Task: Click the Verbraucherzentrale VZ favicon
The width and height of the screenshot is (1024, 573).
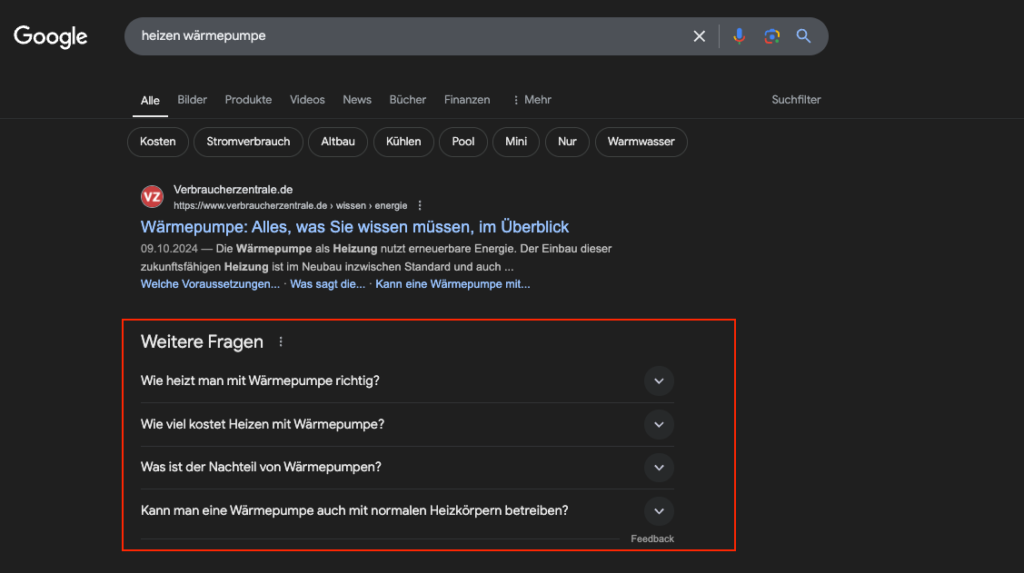Action: coord(152,196)
